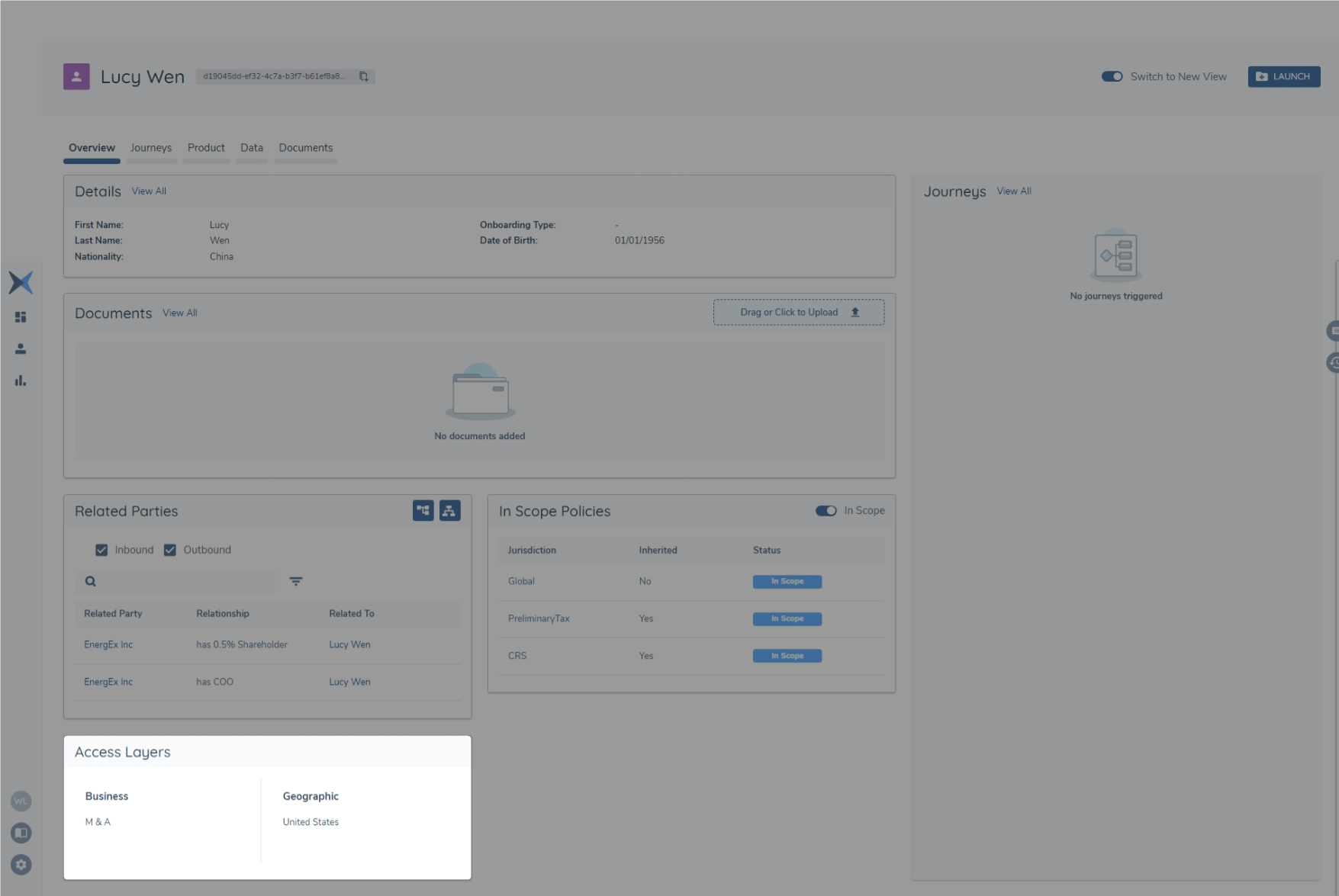Viewport: 1339px width, 896px height.
Task: Select the 'M & A' business access layer
Action: point(98,822)
